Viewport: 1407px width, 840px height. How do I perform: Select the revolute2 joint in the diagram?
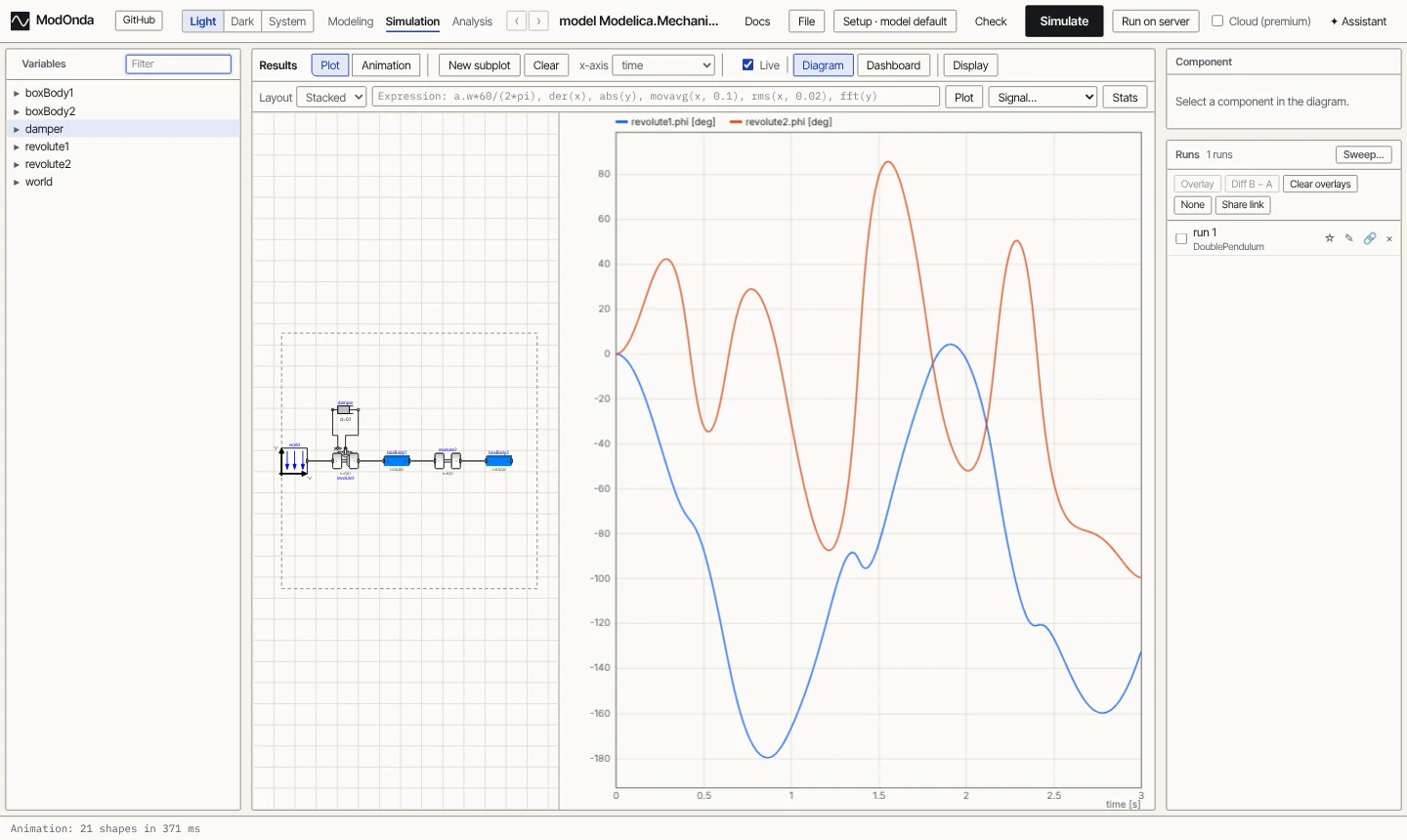tap(448, 460)
